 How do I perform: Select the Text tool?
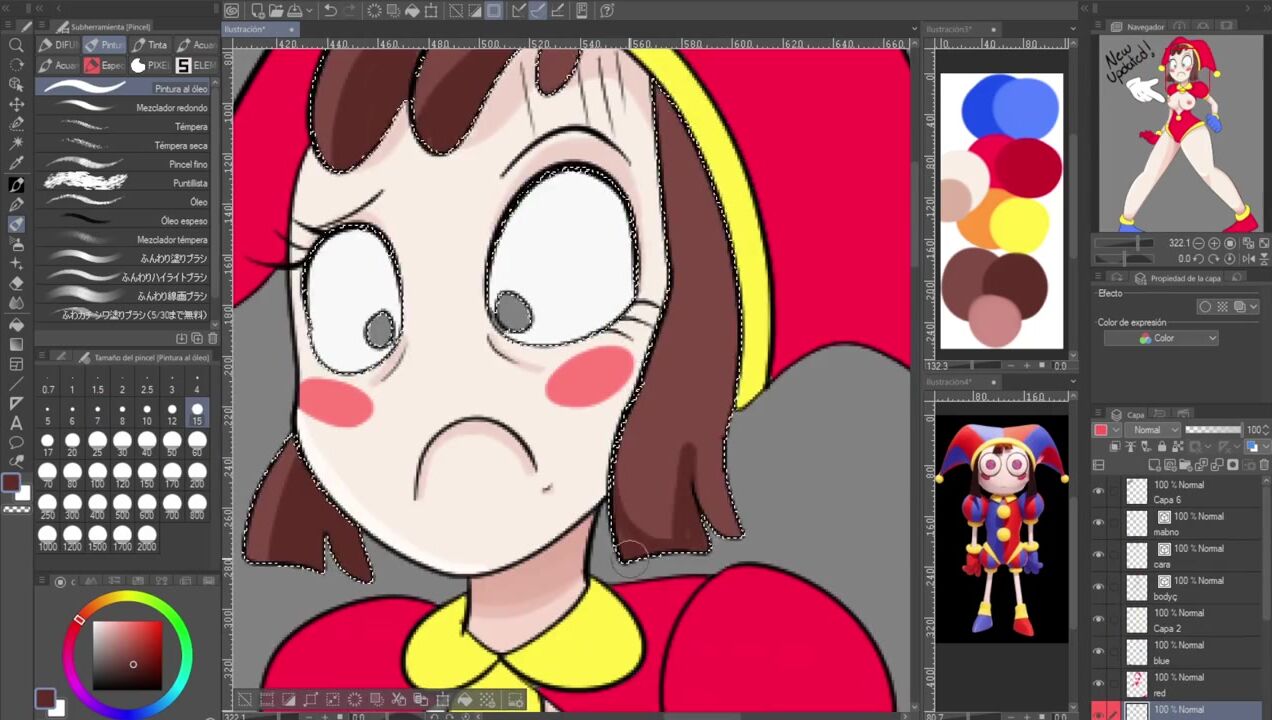point(16,423)
